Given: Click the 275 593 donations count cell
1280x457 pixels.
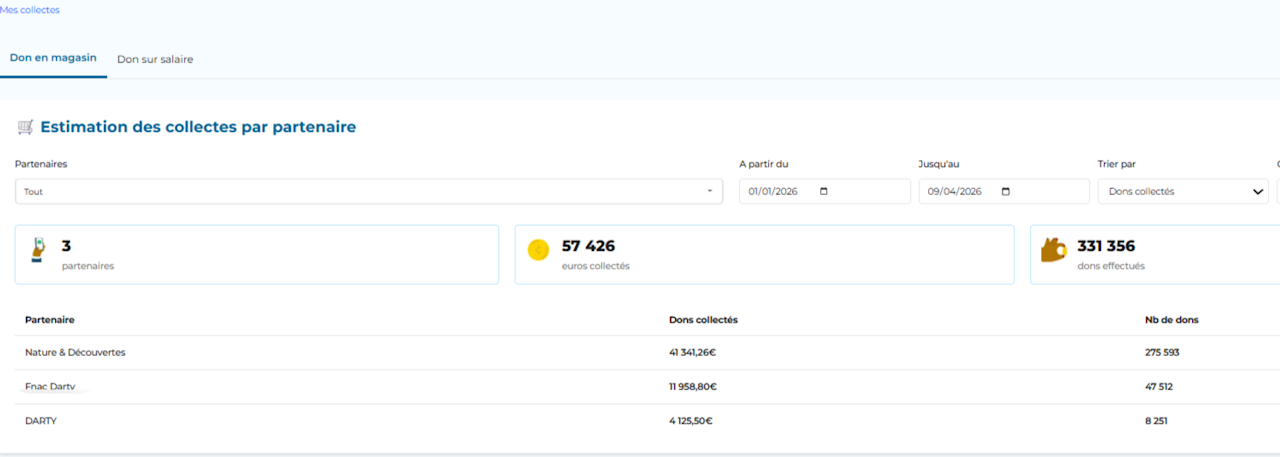Looking at the screenshot, I should click(x=1163, y=353).
